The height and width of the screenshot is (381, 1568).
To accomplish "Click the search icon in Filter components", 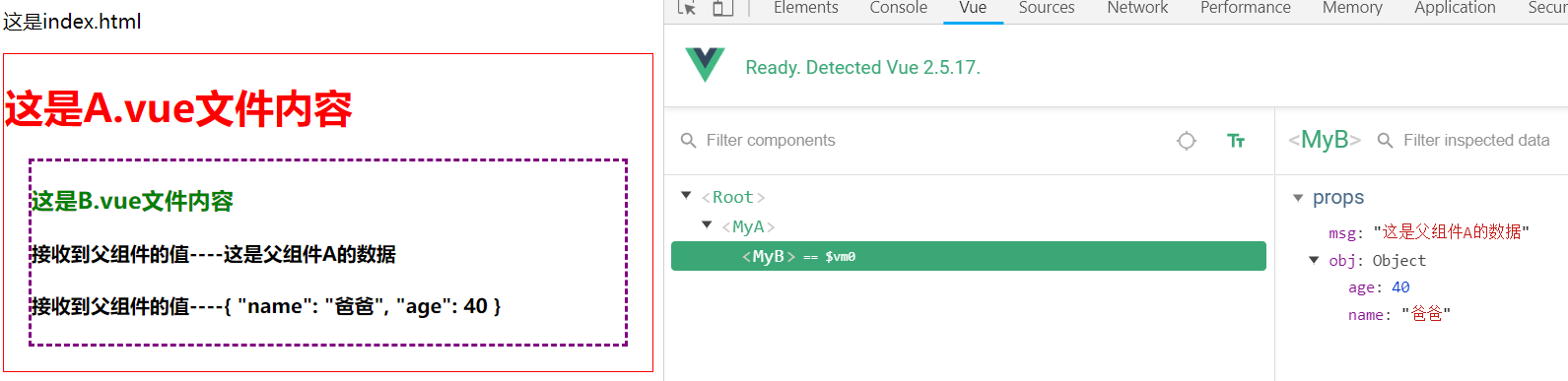I will point(688,141).
